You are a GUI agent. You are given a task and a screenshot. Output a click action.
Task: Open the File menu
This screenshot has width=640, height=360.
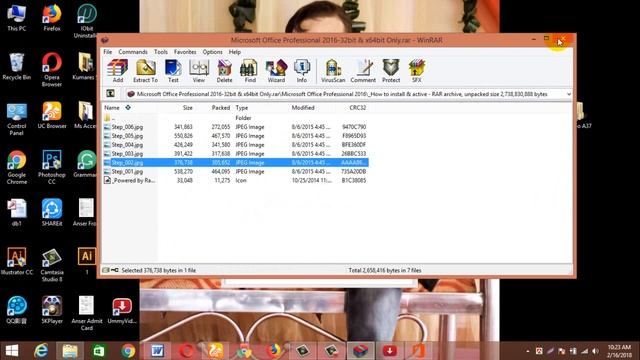click(107, 52)
